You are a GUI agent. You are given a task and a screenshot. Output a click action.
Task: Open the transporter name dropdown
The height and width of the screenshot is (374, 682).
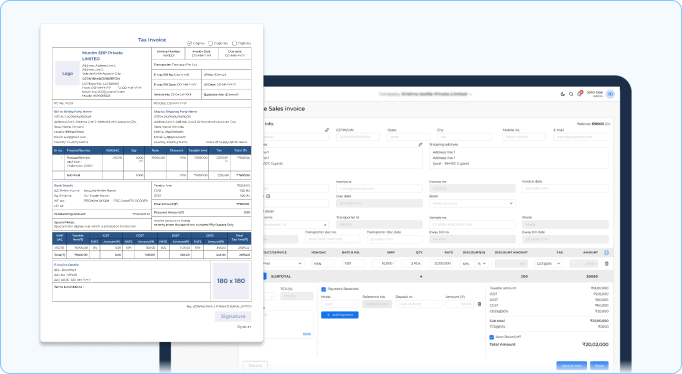click(296, 224)
